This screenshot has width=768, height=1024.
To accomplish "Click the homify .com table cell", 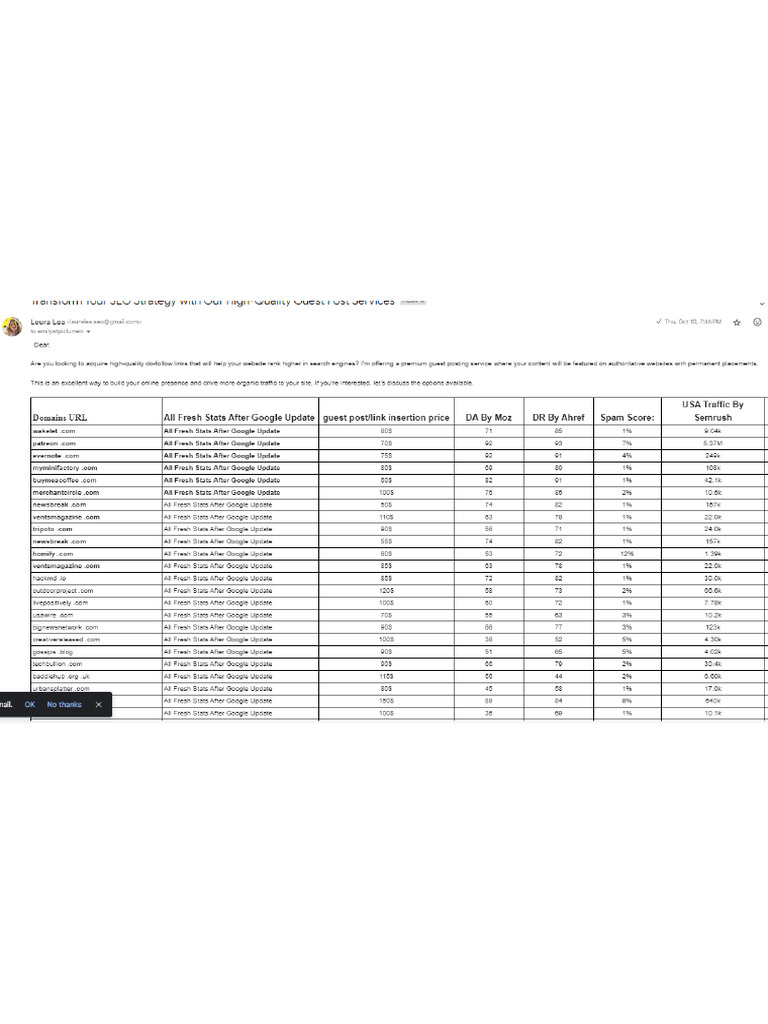I will point(97,554).
